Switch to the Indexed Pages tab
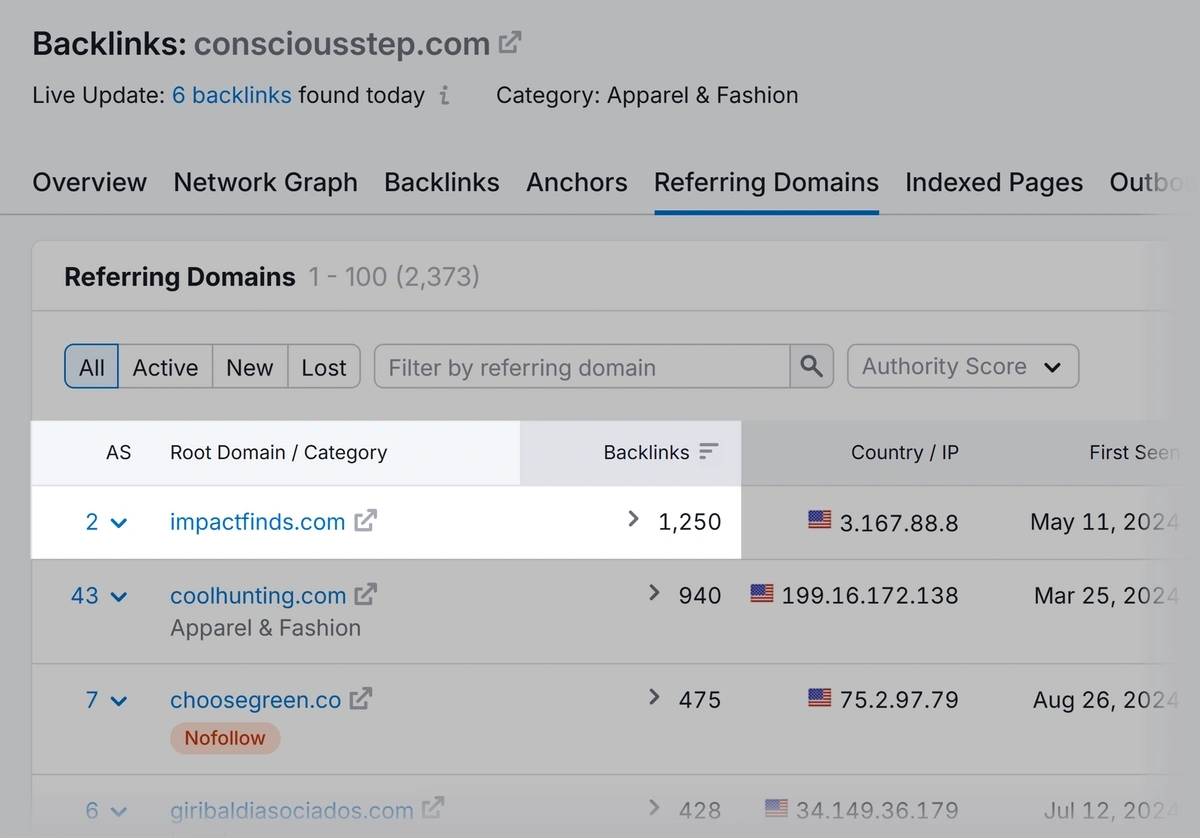This screenshot has height=838, width=1200. point(994,183)
